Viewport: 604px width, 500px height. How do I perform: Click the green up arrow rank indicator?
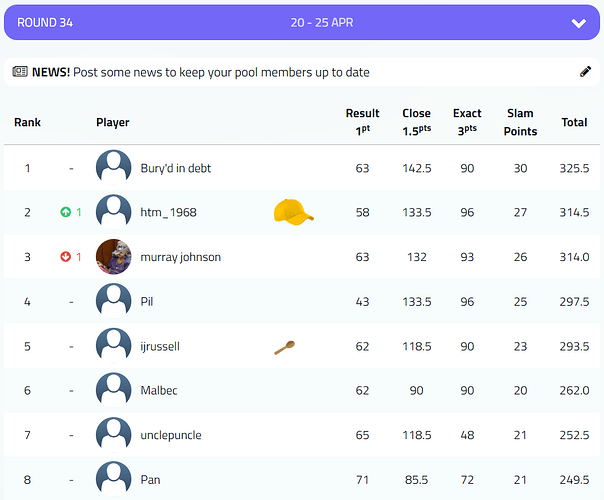coord(66,212)
